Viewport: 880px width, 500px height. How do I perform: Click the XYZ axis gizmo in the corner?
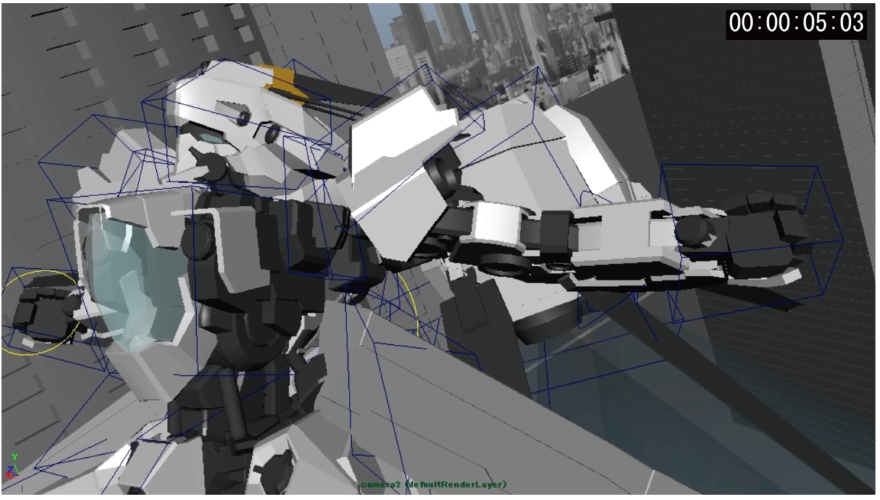click(x=13, y=463)
